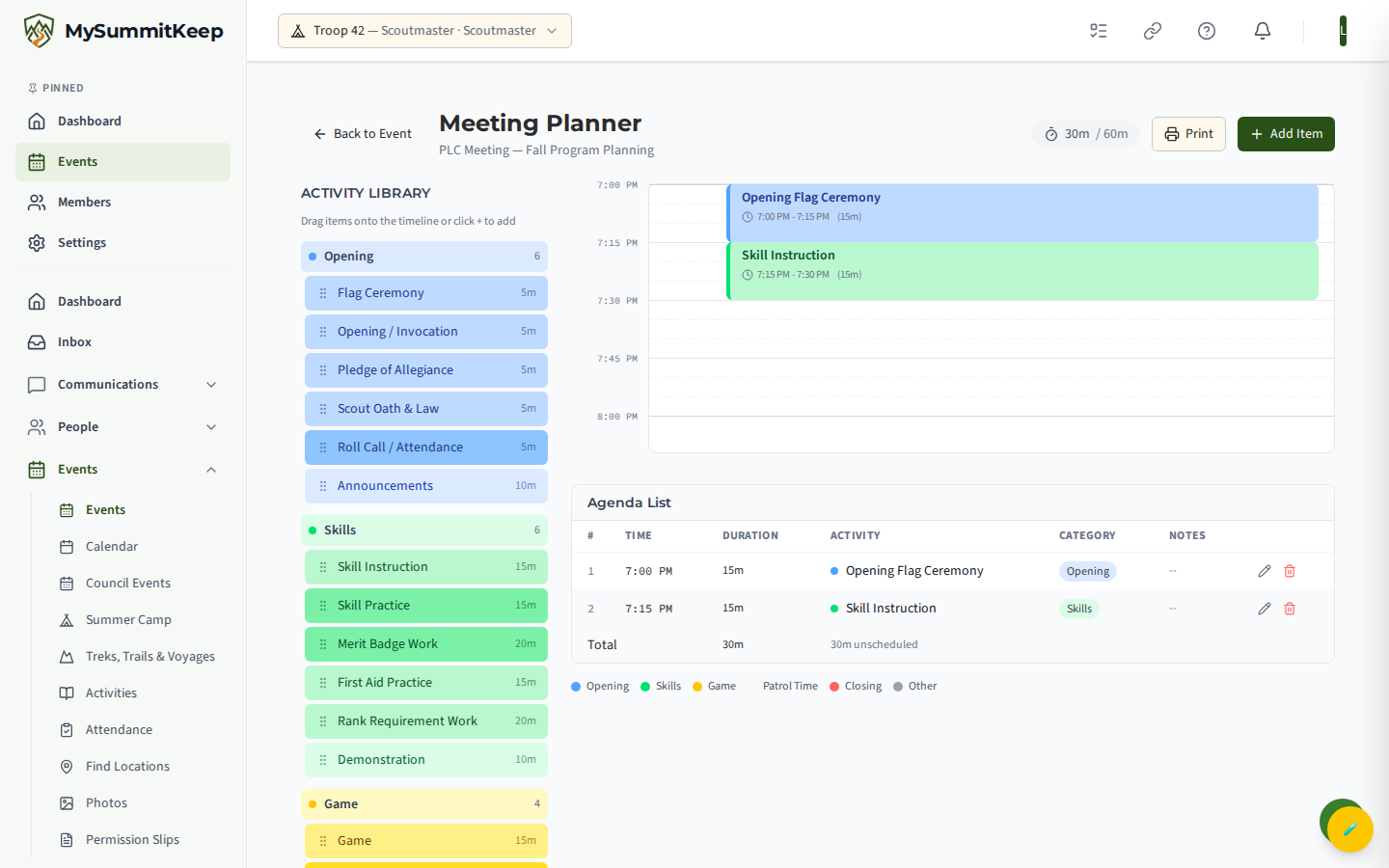Screen dimensions: 1389x868
Task: Click the MySummitKeep logo
Action: (x=123, y=31)
